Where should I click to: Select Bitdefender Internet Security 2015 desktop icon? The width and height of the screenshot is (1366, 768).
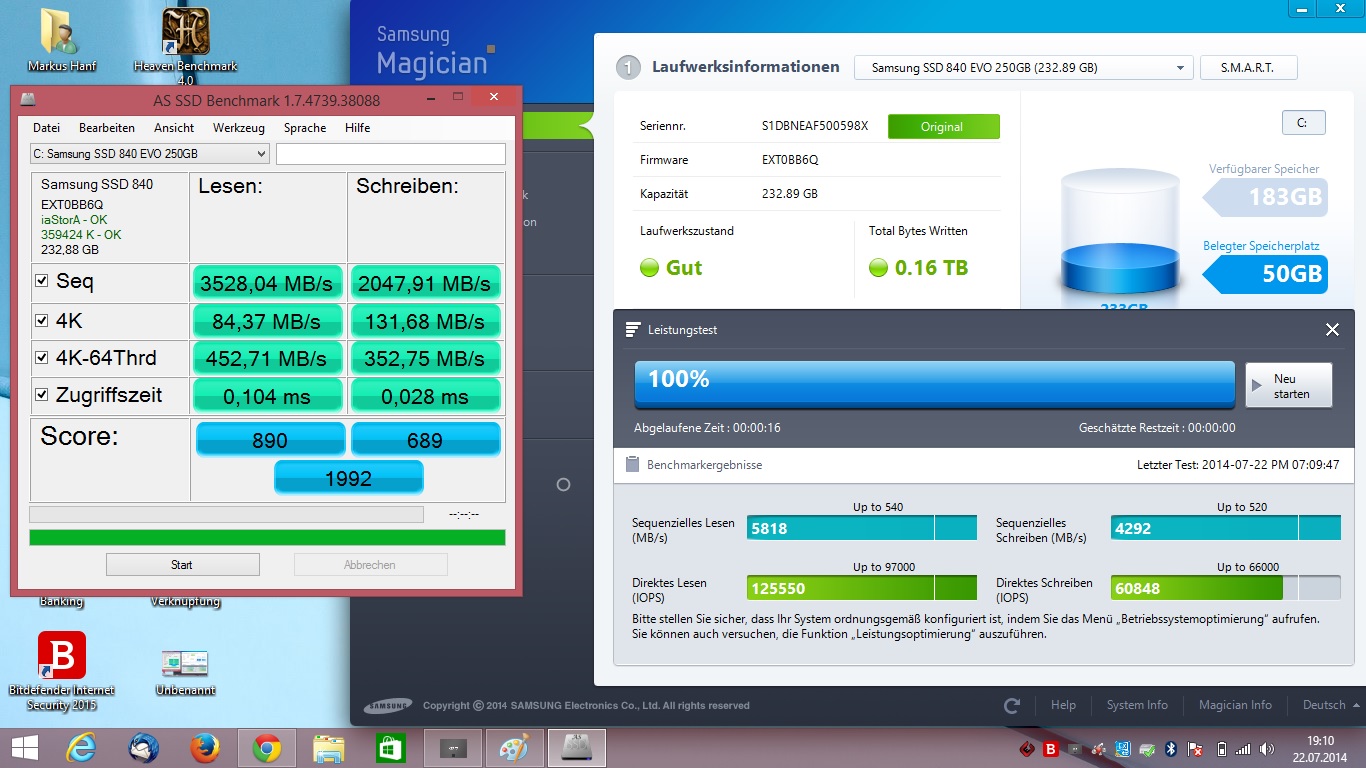click(62, 671)
